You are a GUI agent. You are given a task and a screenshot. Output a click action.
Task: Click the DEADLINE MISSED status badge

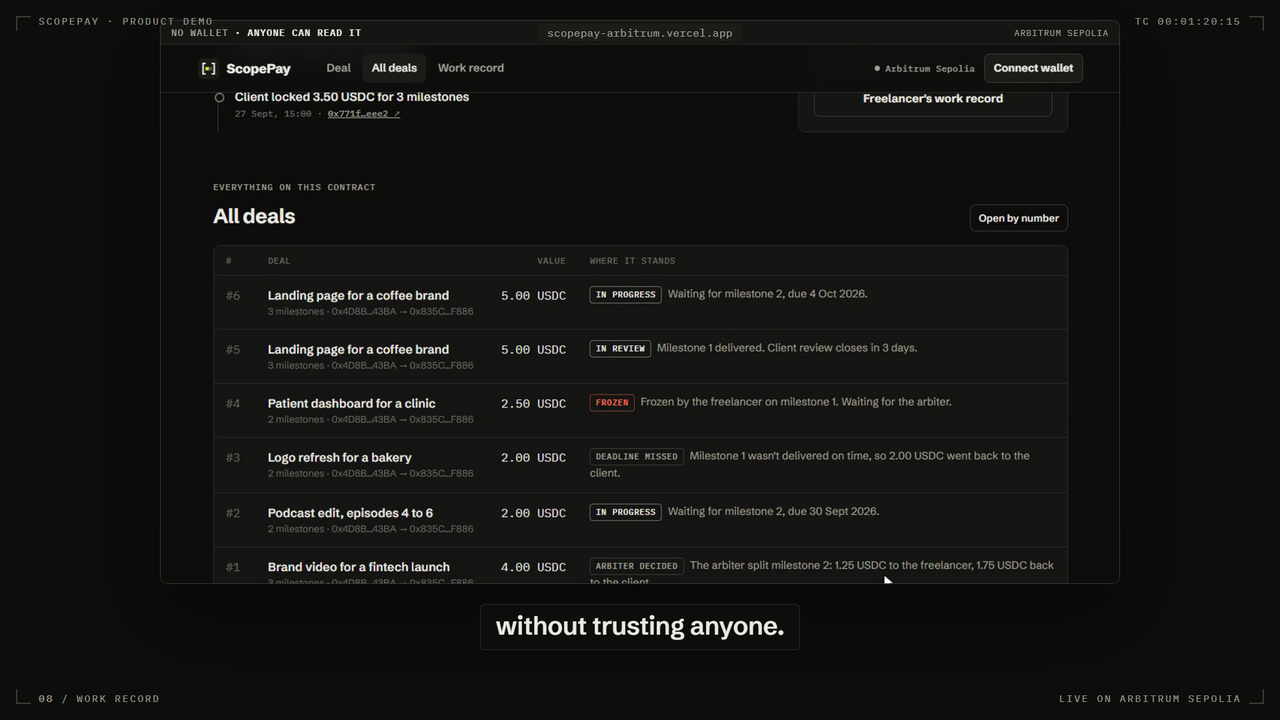click(637, 456)
